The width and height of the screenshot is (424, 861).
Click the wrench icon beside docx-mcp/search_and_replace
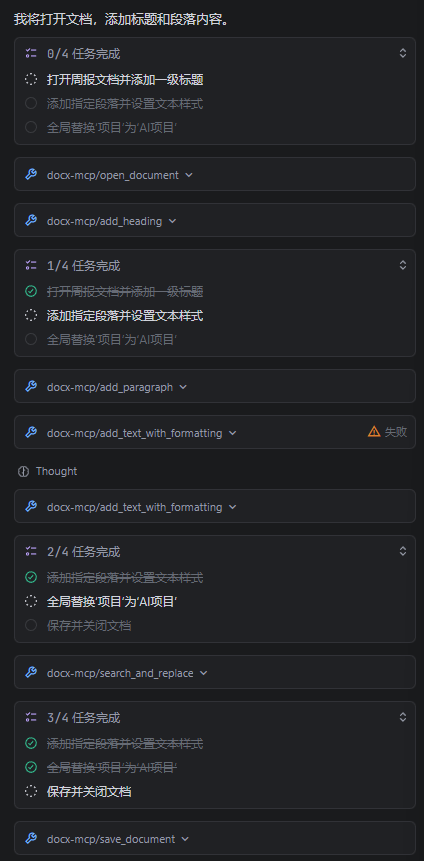(x=31, y=673)
